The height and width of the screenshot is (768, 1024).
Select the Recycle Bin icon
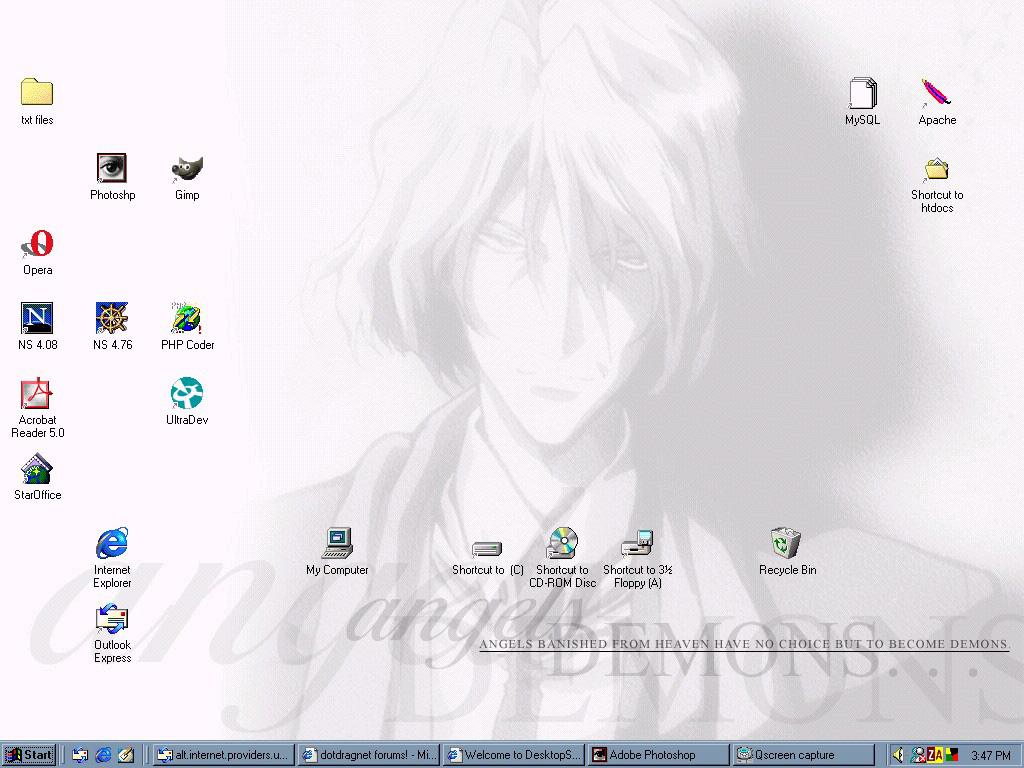(x=786, y=544)
